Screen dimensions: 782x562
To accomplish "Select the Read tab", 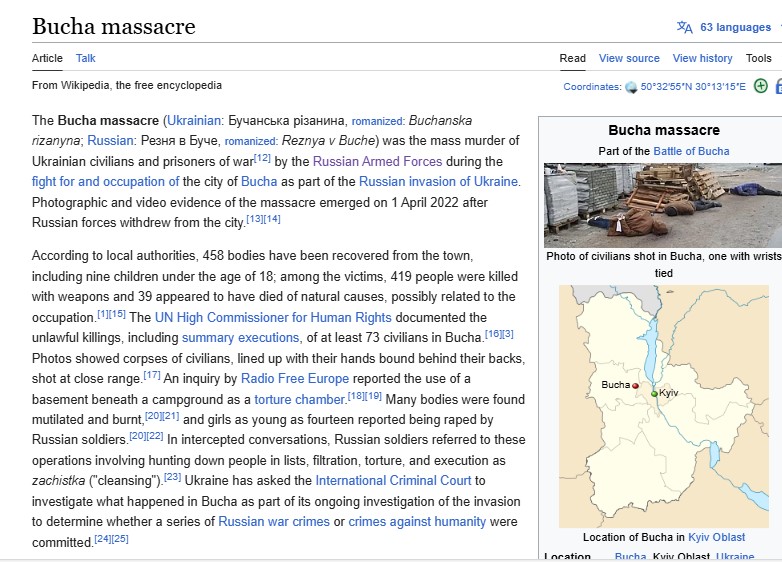I will 573,58.
